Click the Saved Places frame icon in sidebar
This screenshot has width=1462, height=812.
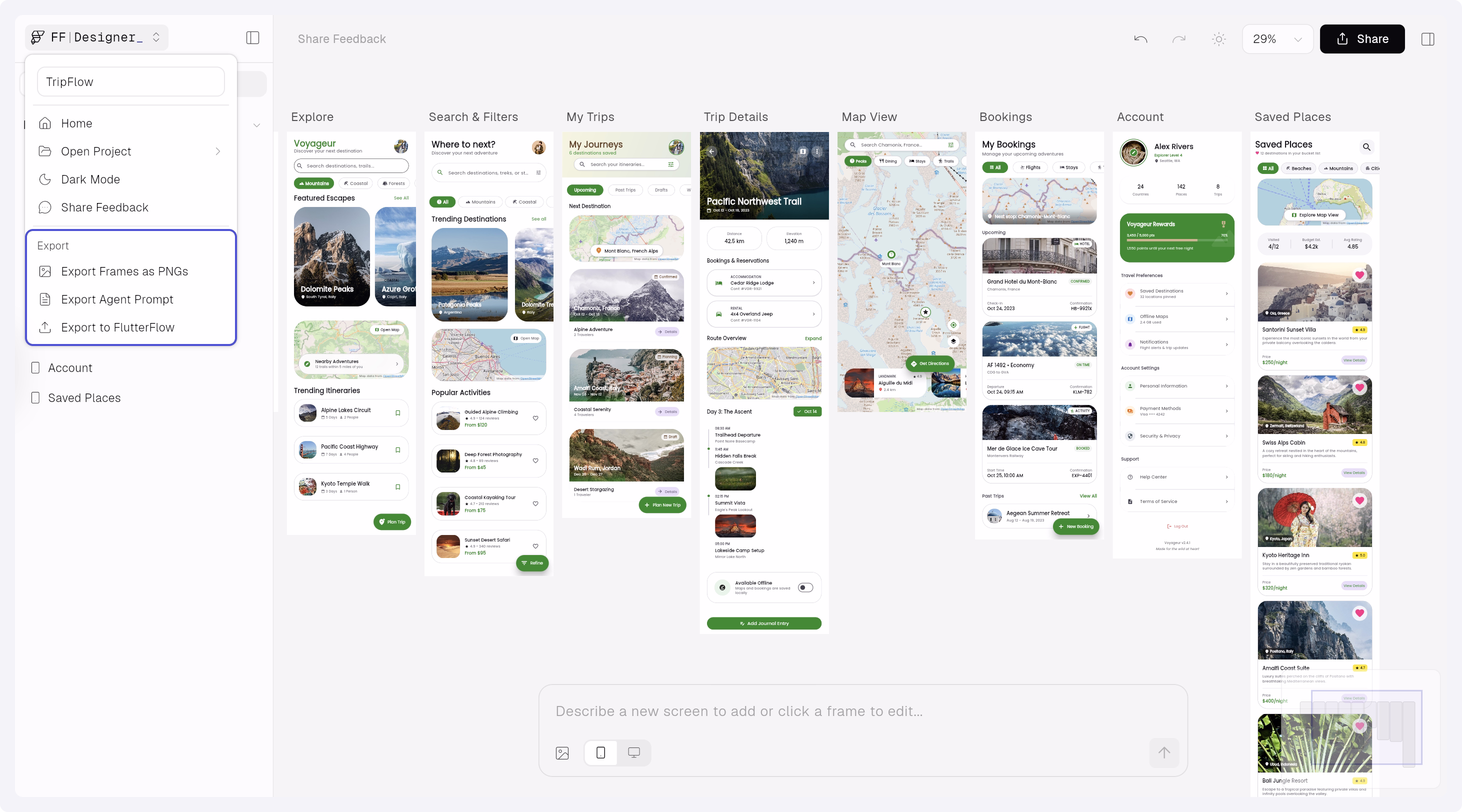click(35, 398)
